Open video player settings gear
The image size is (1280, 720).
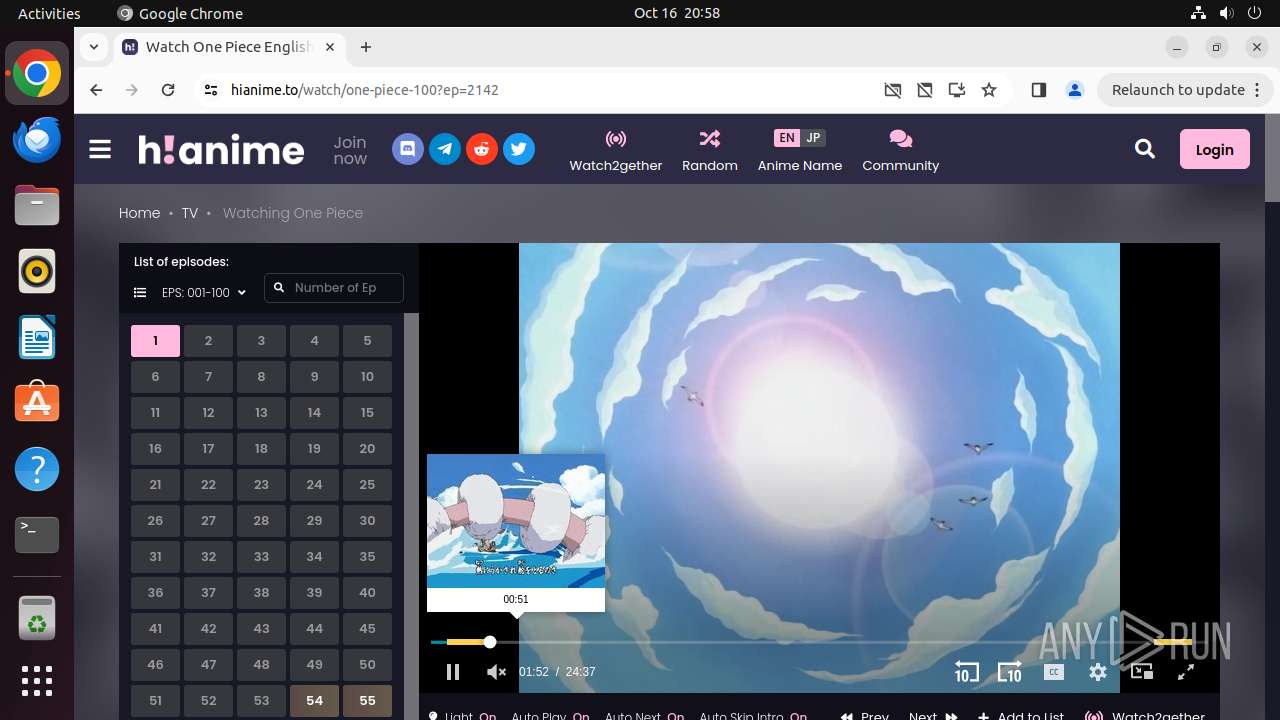tap(1098, 672)
